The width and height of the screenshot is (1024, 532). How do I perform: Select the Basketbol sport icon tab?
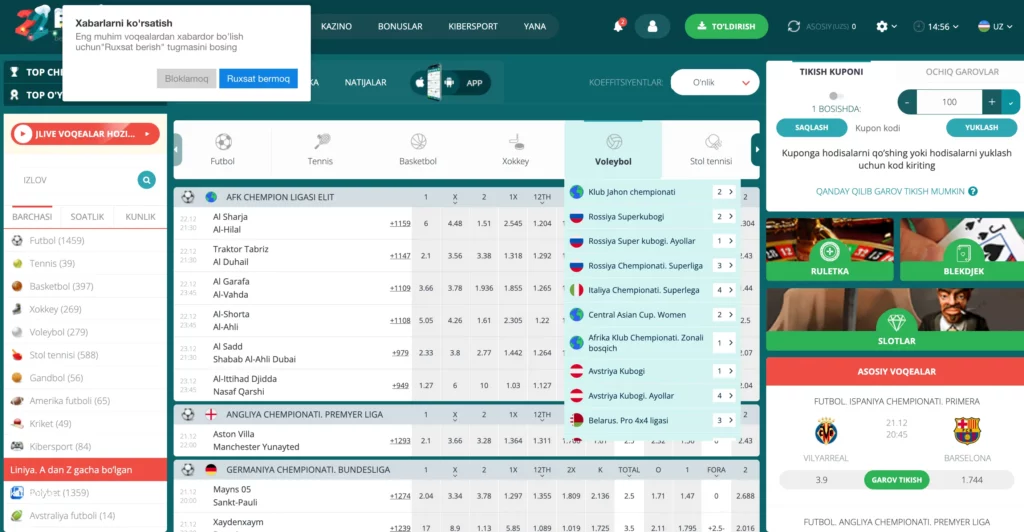point(418,149)
